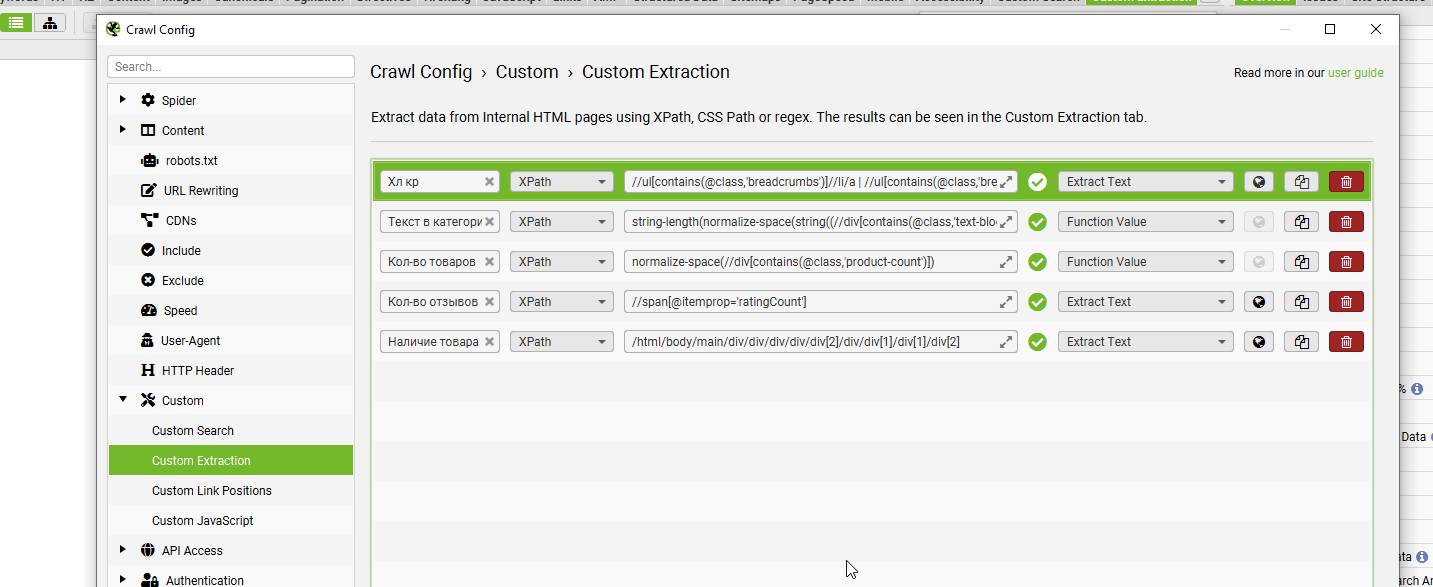
Task: Click globe icon in 'Кол-во отзывов' row
Action: coord(1259,302)
